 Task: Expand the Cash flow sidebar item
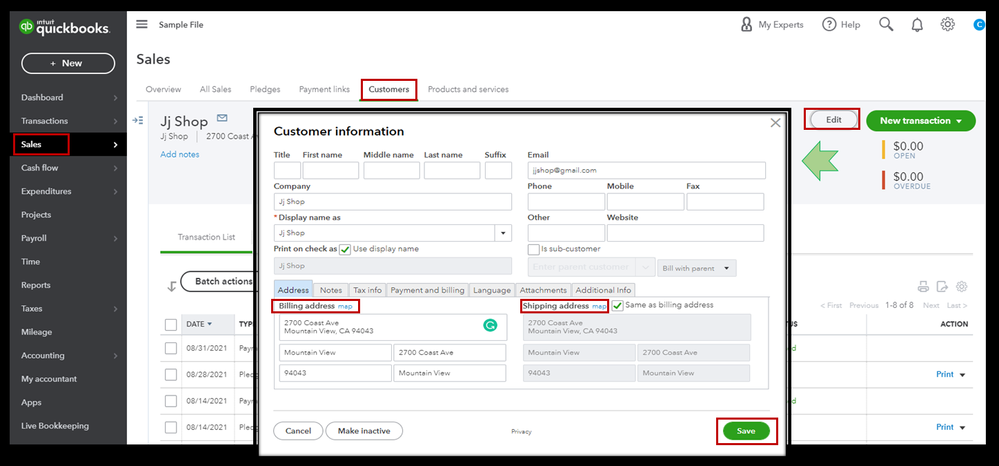pos(69,168)
